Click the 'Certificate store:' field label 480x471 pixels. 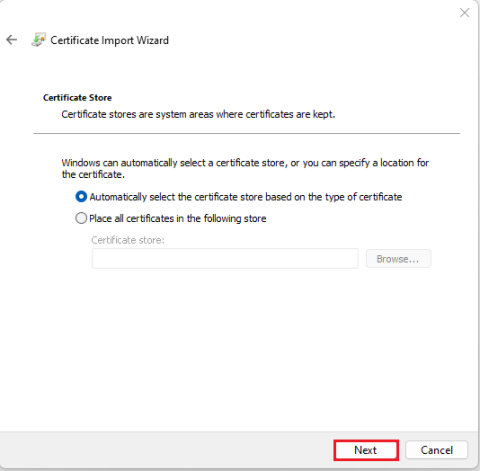click(x=128, y=240)
